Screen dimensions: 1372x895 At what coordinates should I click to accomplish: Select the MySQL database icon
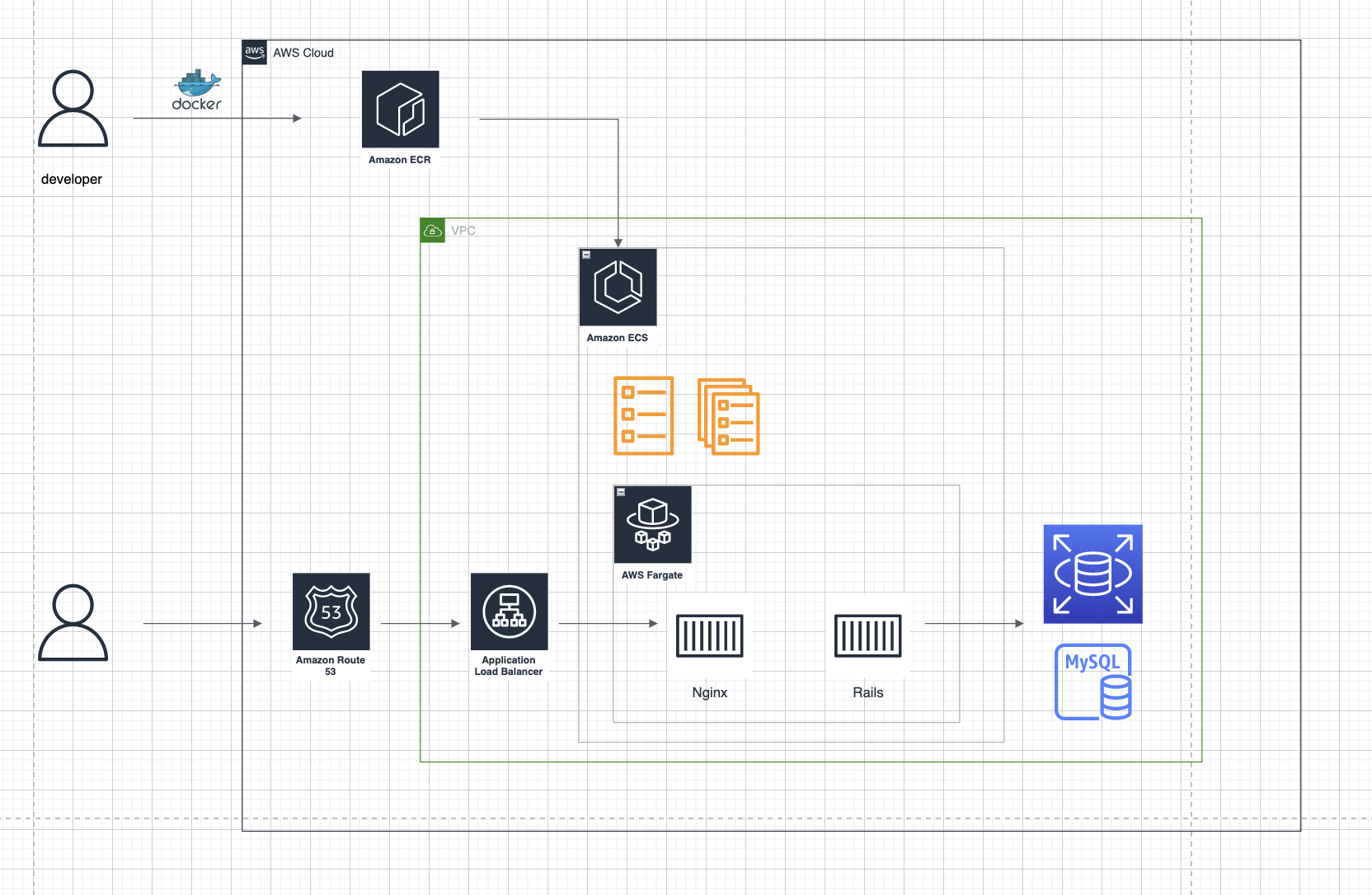tap(1093, 682)
